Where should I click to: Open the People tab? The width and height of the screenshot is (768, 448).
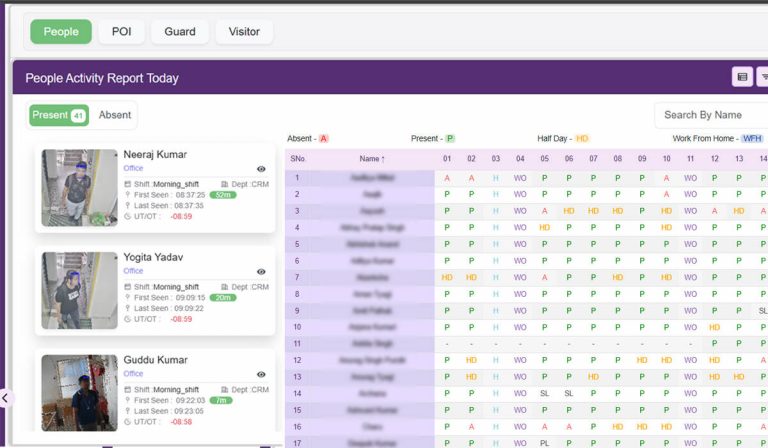(61, 32)
